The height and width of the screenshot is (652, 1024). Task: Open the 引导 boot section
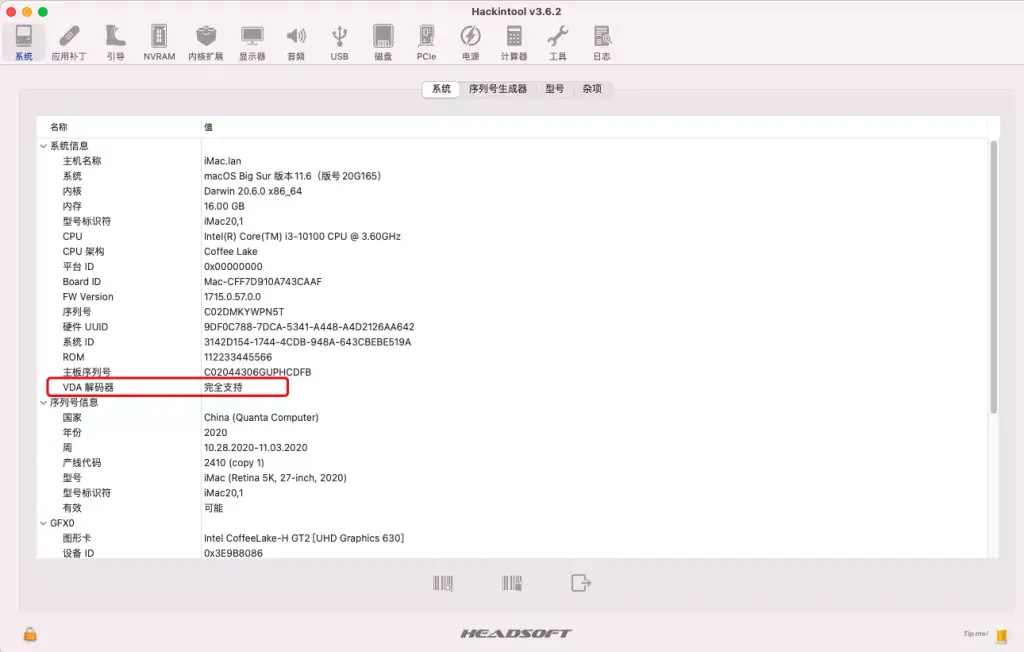click(x=116, y=43)
